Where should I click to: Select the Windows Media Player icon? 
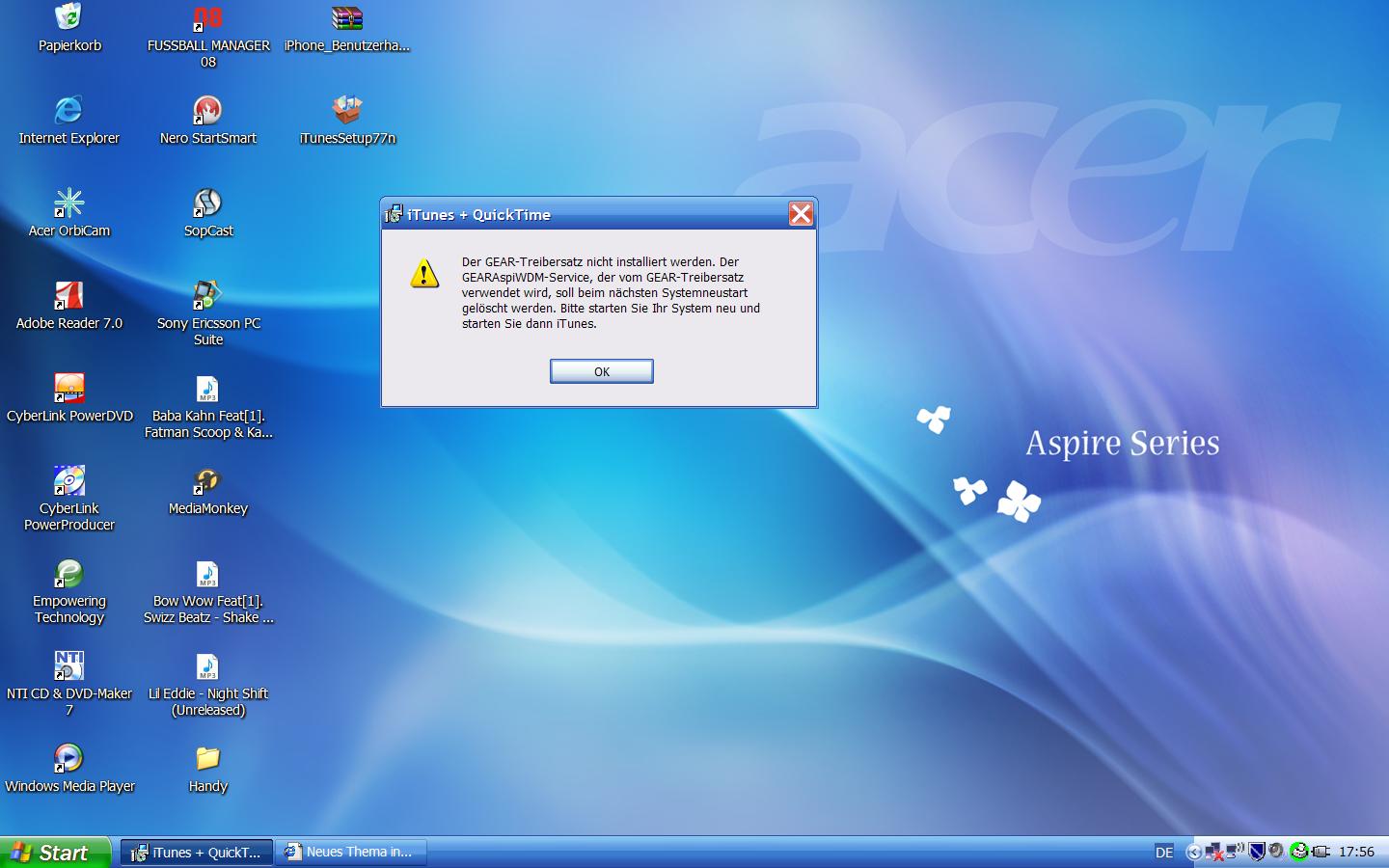[x=68, y=758]
